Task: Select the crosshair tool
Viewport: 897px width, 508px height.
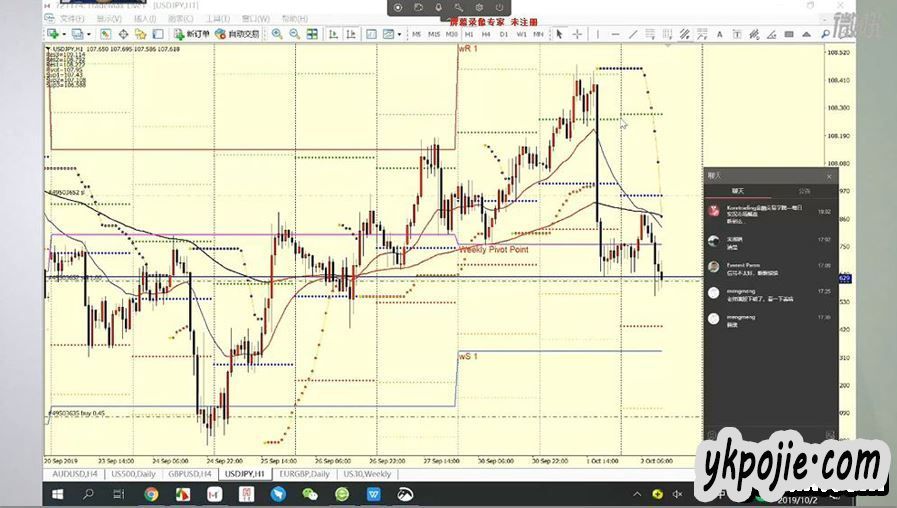Action: [577, 34]
